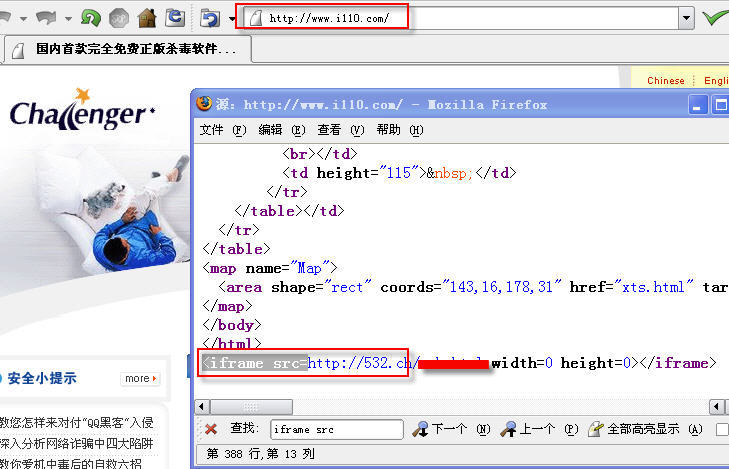Click the find text field containing 'iframe src'
The image size is (729, 469).
point(337,429)
